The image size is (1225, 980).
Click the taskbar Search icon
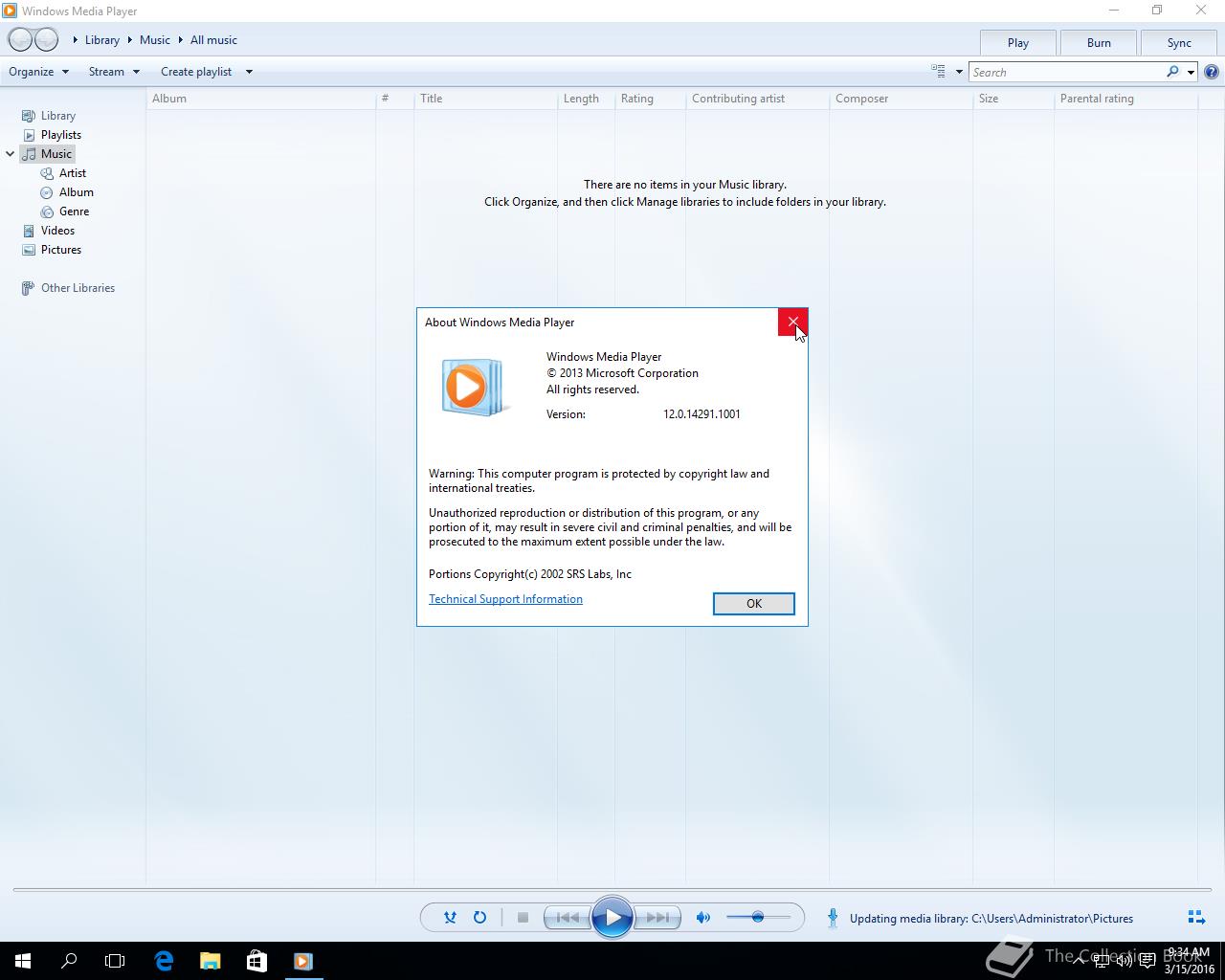tap(69, 961)
